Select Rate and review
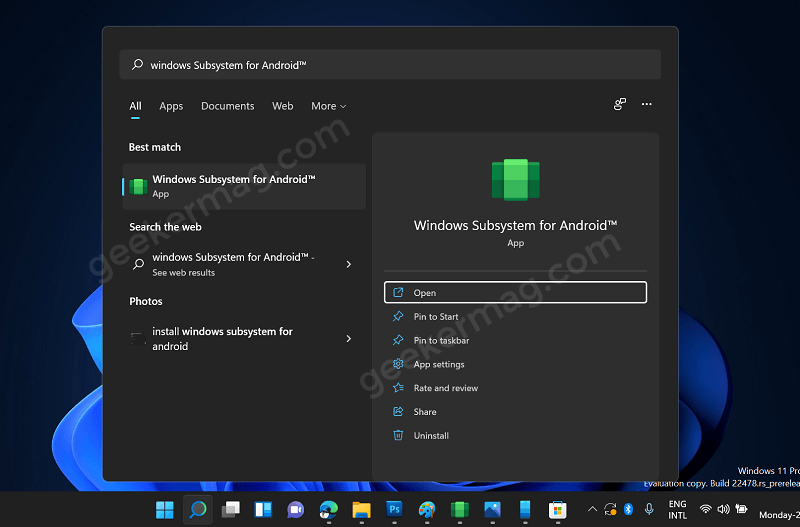The height and width of the screenshot is (527, 800). pos(515,388)
